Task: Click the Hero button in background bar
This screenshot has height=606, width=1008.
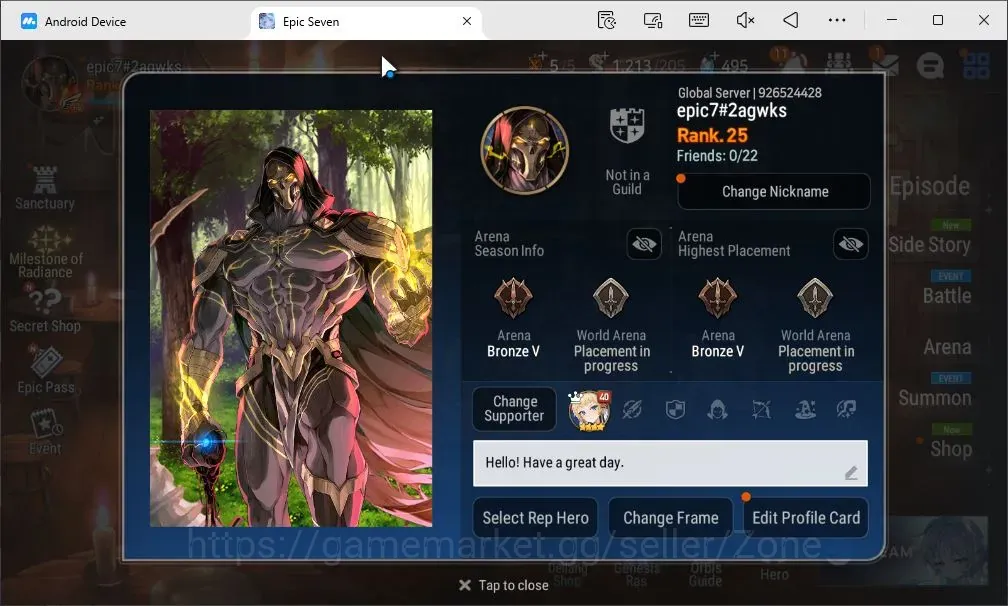Action: coord(774,575)
